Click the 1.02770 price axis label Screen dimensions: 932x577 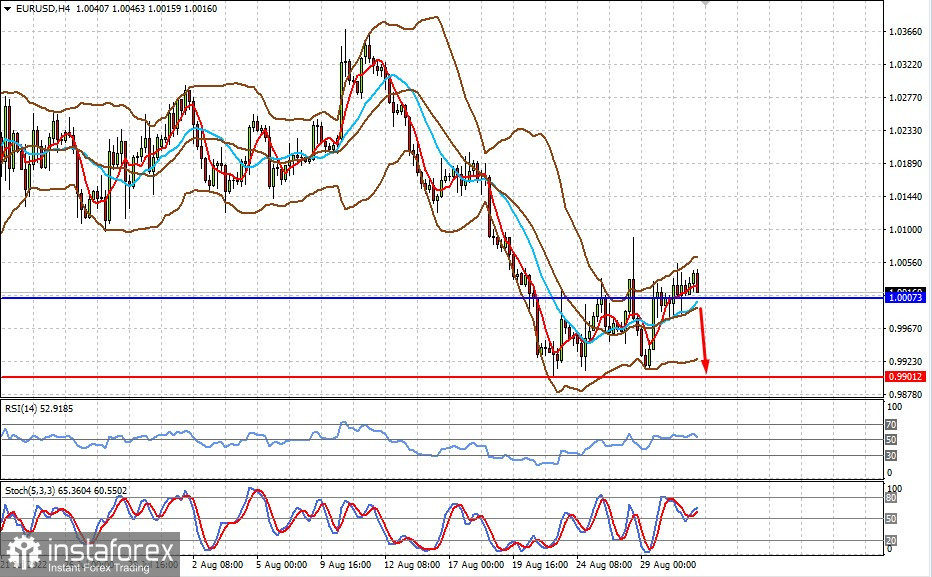point(905,97)
